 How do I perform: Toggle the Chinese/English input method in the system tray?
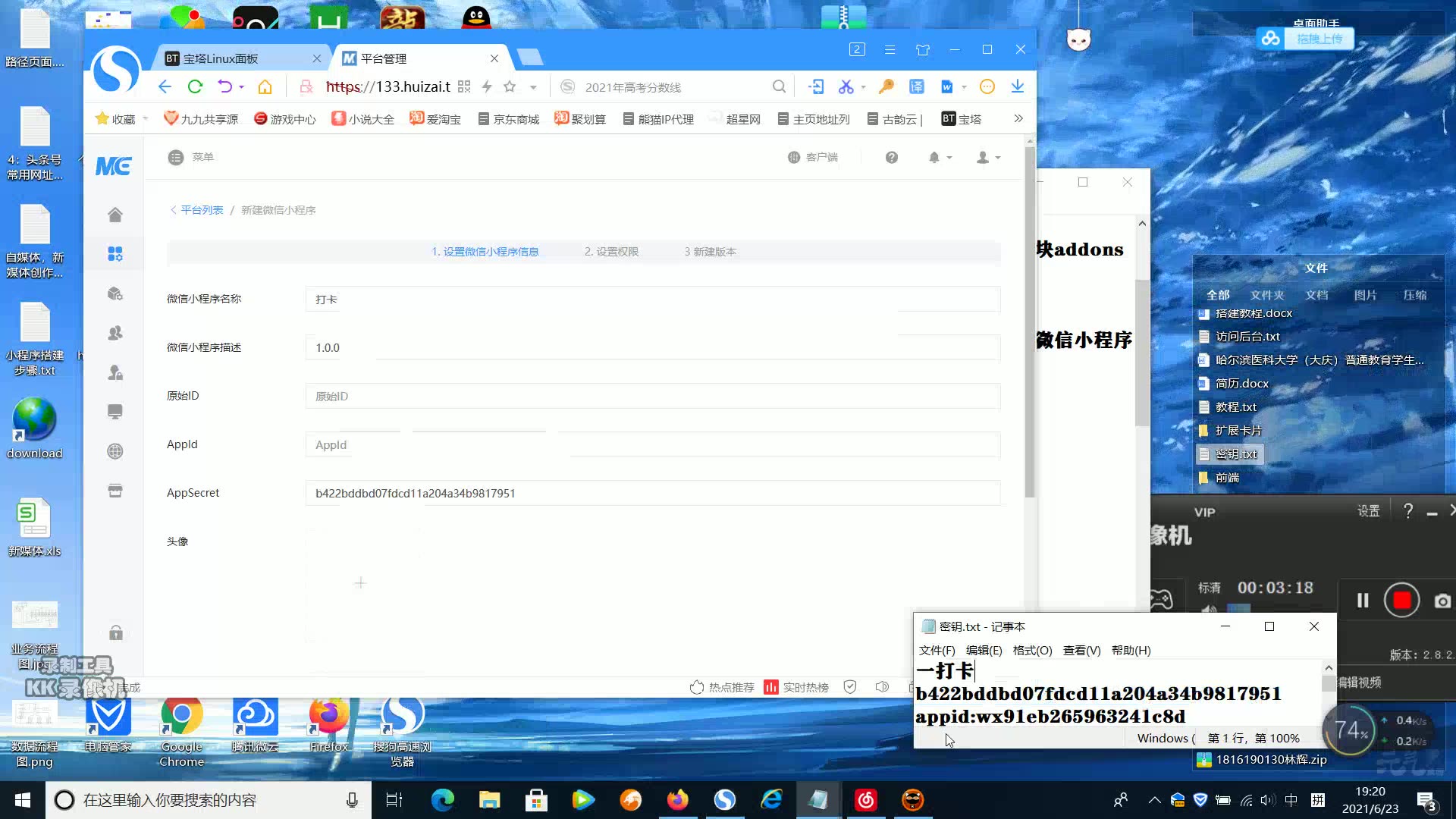[x=1291, y=799]
